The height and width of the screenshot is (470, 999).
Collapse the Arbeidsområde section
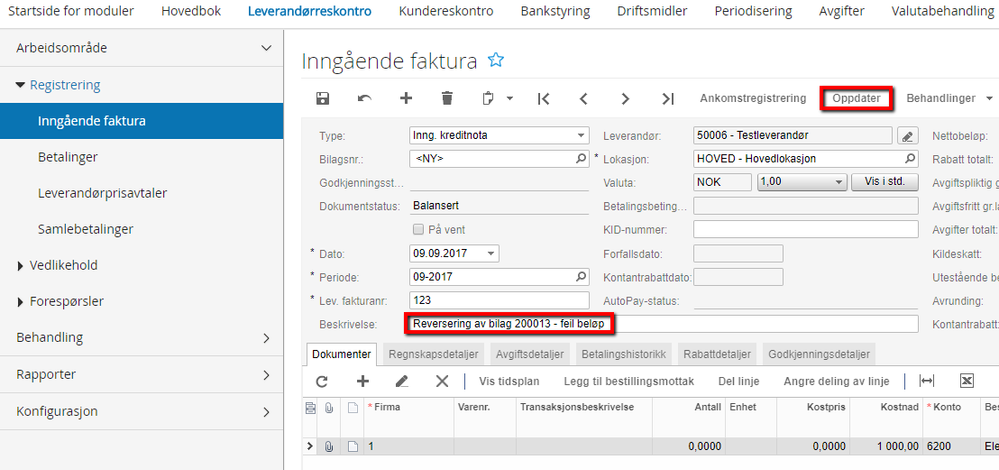coord(266,48)
